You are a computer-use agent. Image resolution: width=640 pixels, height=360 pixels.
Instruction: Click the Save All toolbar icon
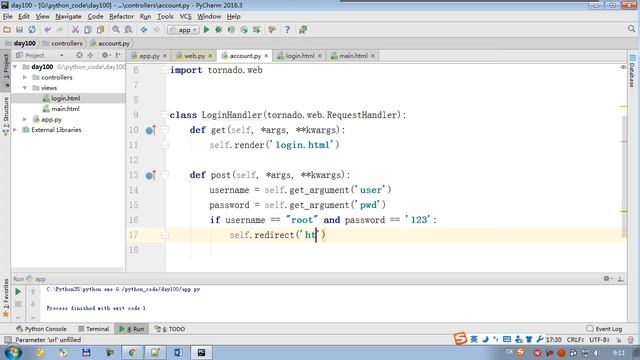19,30
